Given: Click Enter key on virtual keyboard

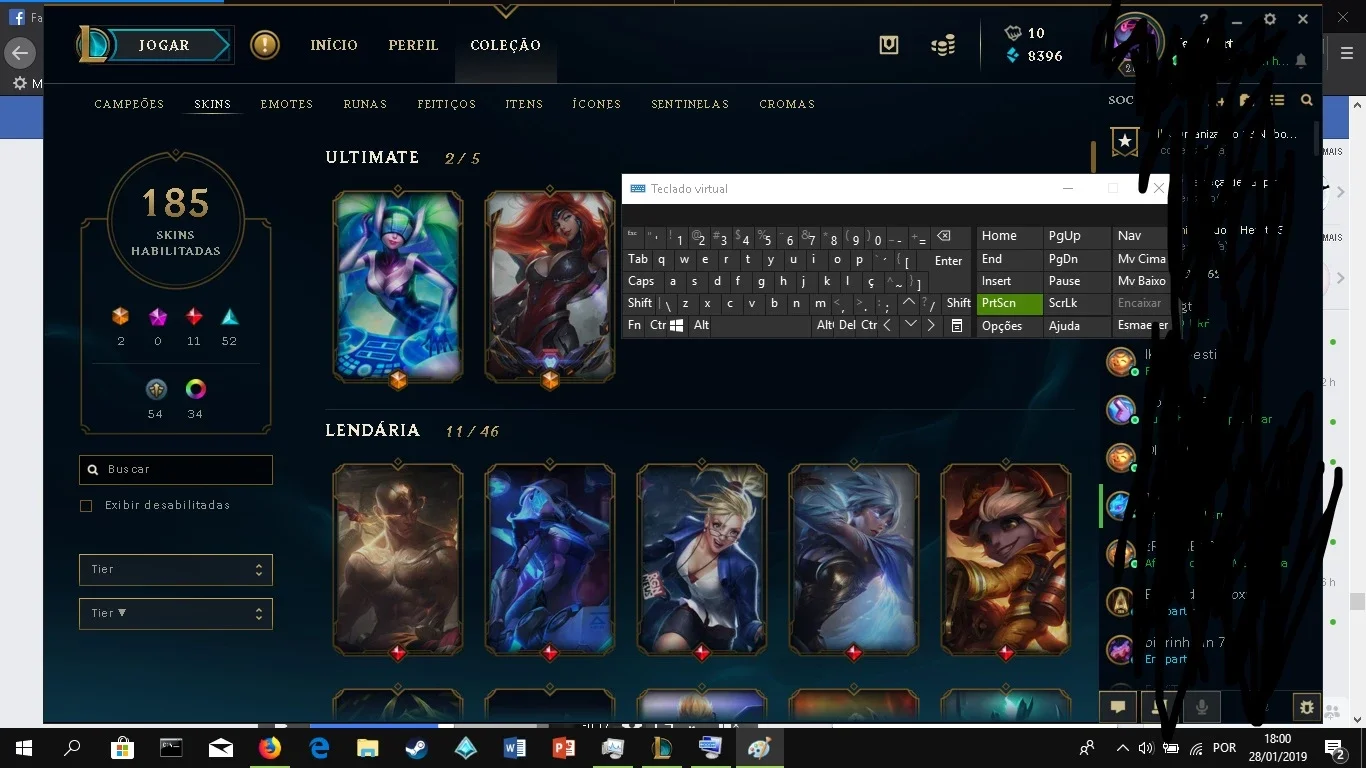Looking at the screenshot, I should [948, 260].
